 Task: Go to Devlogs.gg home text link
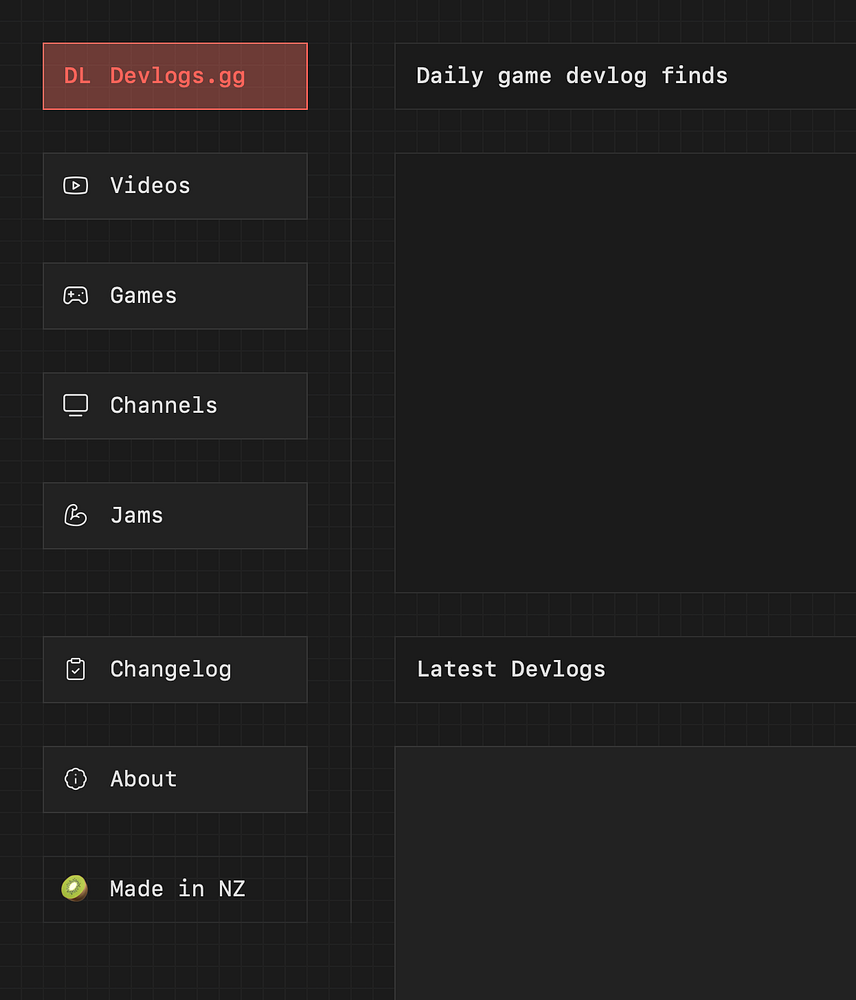pos(177,76)
